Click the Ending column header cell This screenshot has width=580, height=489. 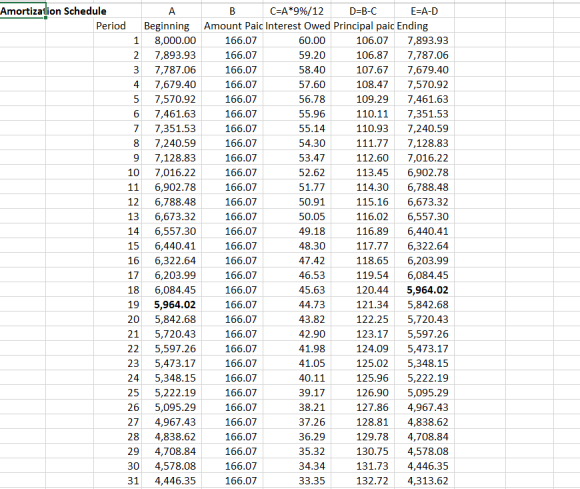425,26
